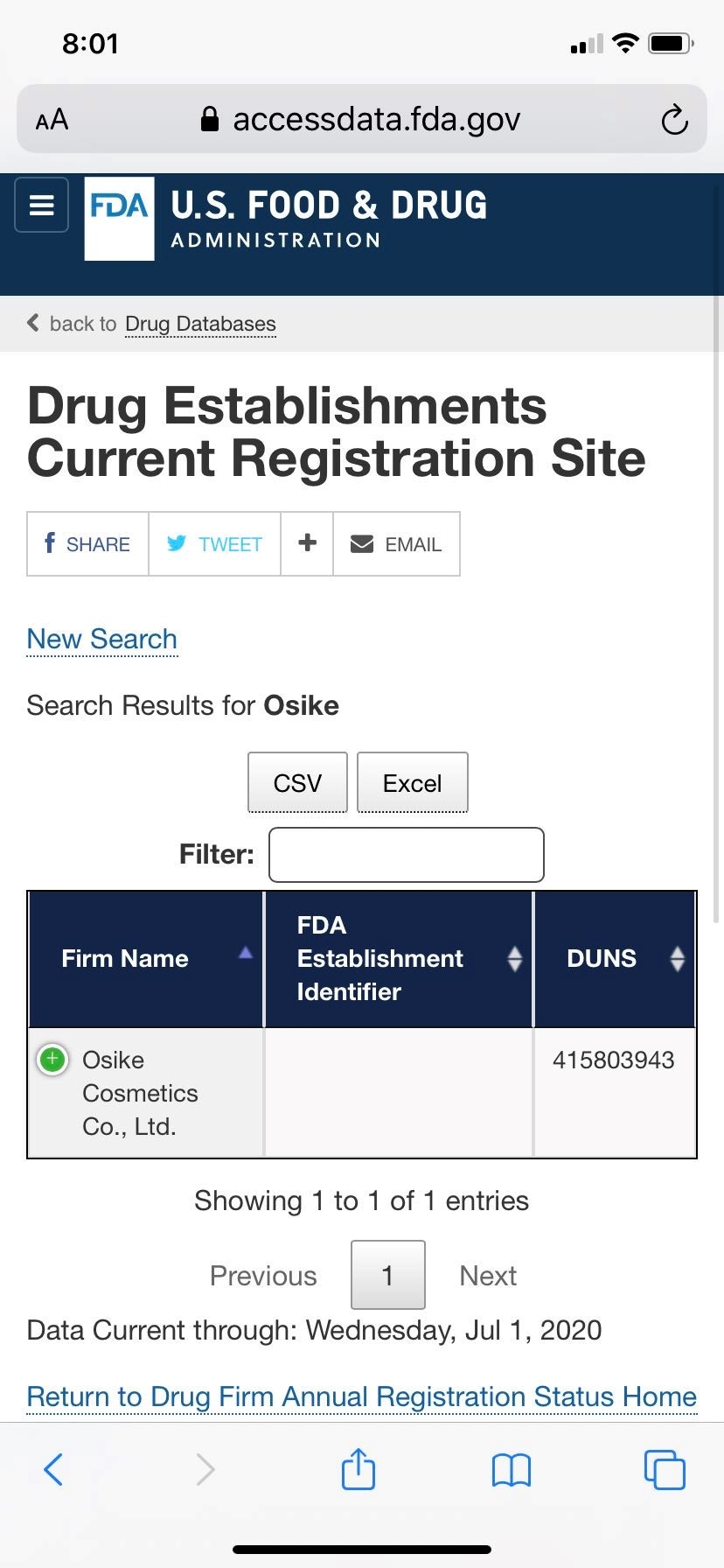Tweet this page
This screenshot has width=724, height=1568.
point(214,544)
